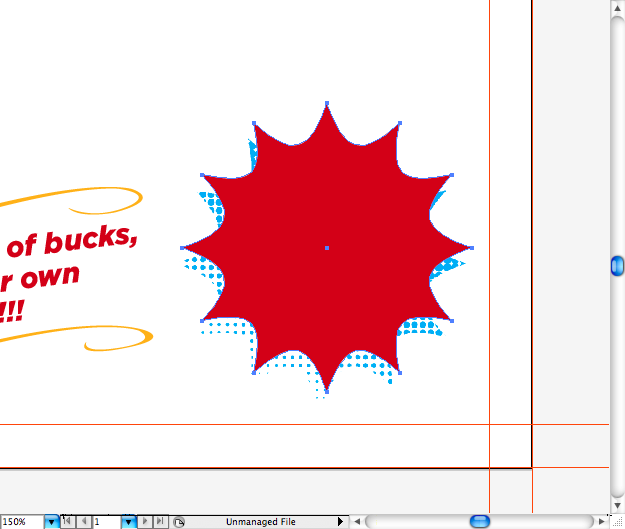This screenshot has width=625, height=529.
Task: Click the vertical scrollbar down arrow
Action: (x=617, y=505)
